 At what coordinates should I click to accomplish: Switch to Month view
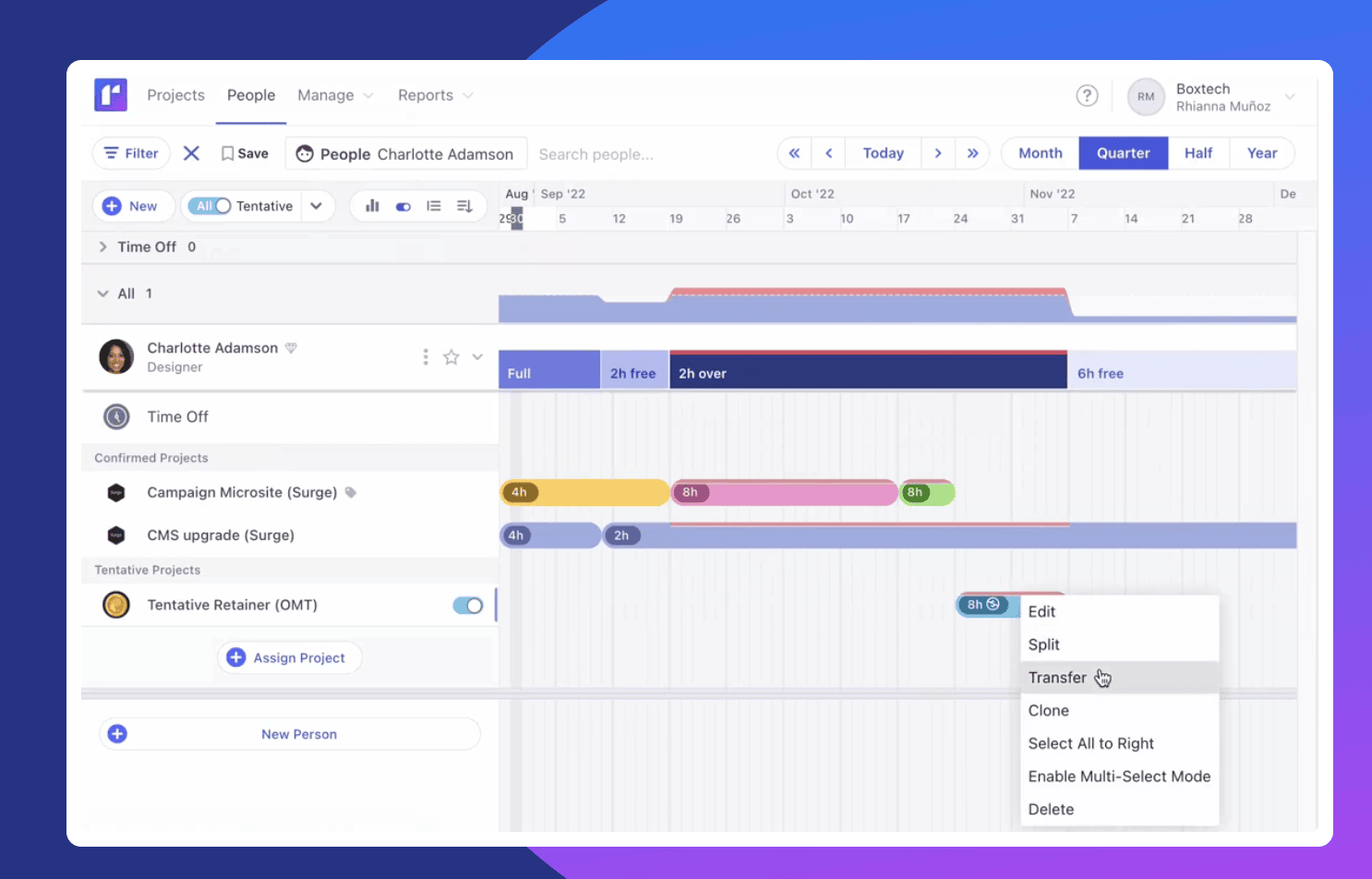tap(1041, 153)
